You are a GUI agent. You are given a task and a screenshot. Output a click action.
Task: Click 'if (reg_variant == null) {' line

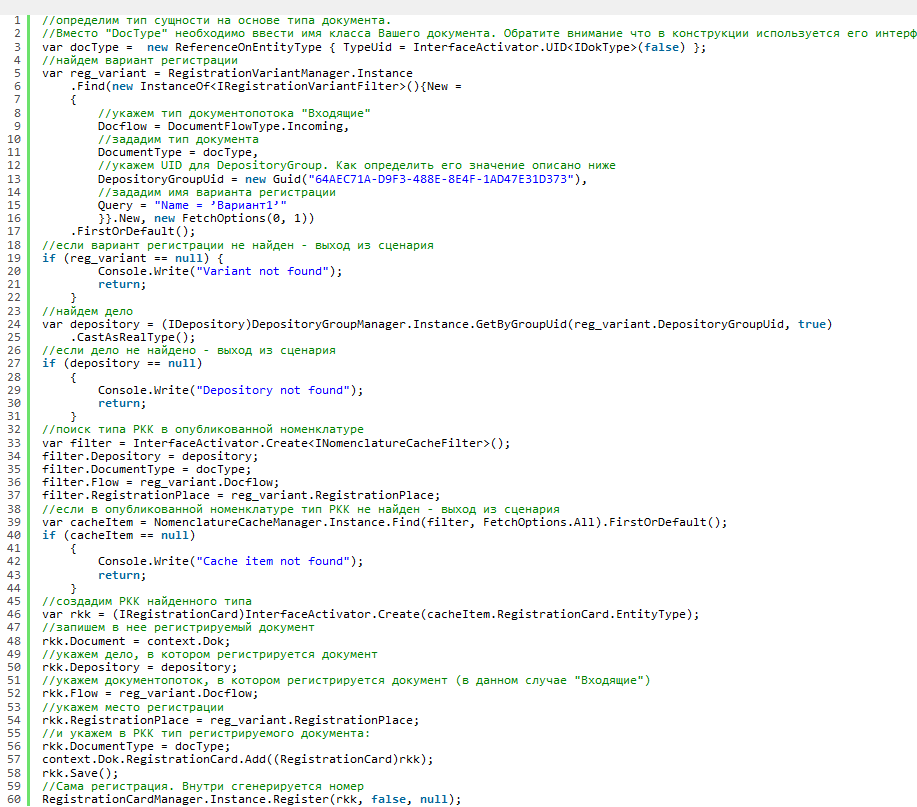tap(133, 258)
